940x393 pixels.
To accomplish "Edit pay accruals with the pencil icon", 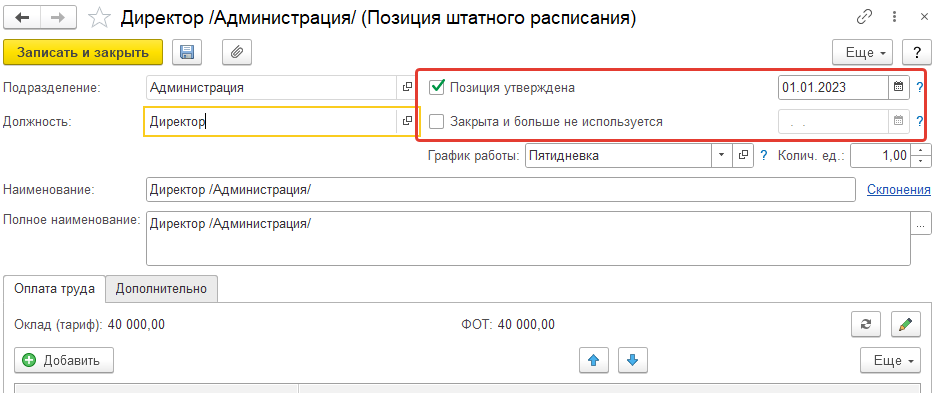I will click(x=905, y=324).
